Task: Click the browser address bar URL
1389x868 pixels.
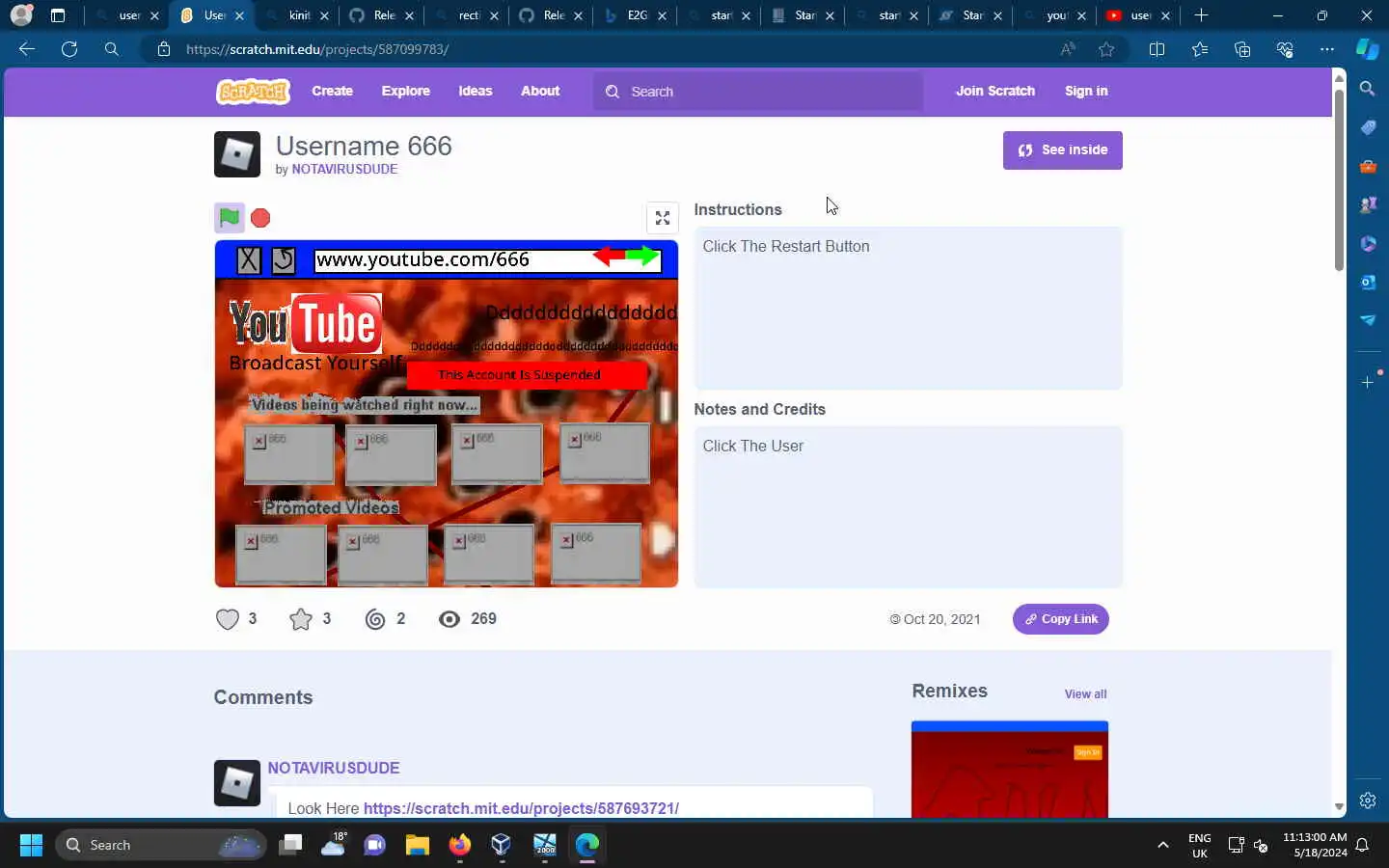Action: coord(317,49)
